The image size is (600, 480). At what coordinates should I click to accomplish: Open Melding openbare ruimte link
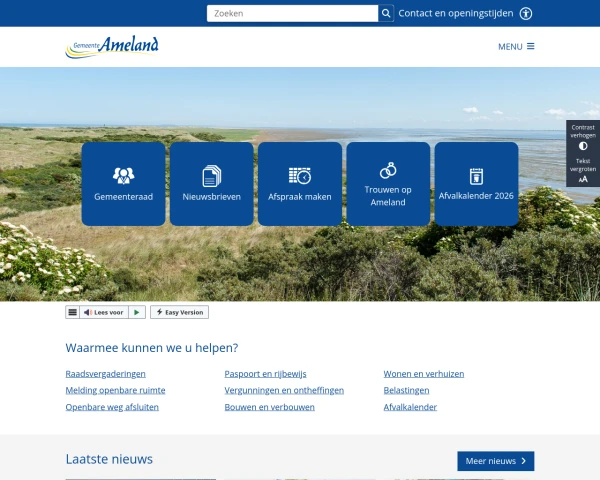coord(116,390)
